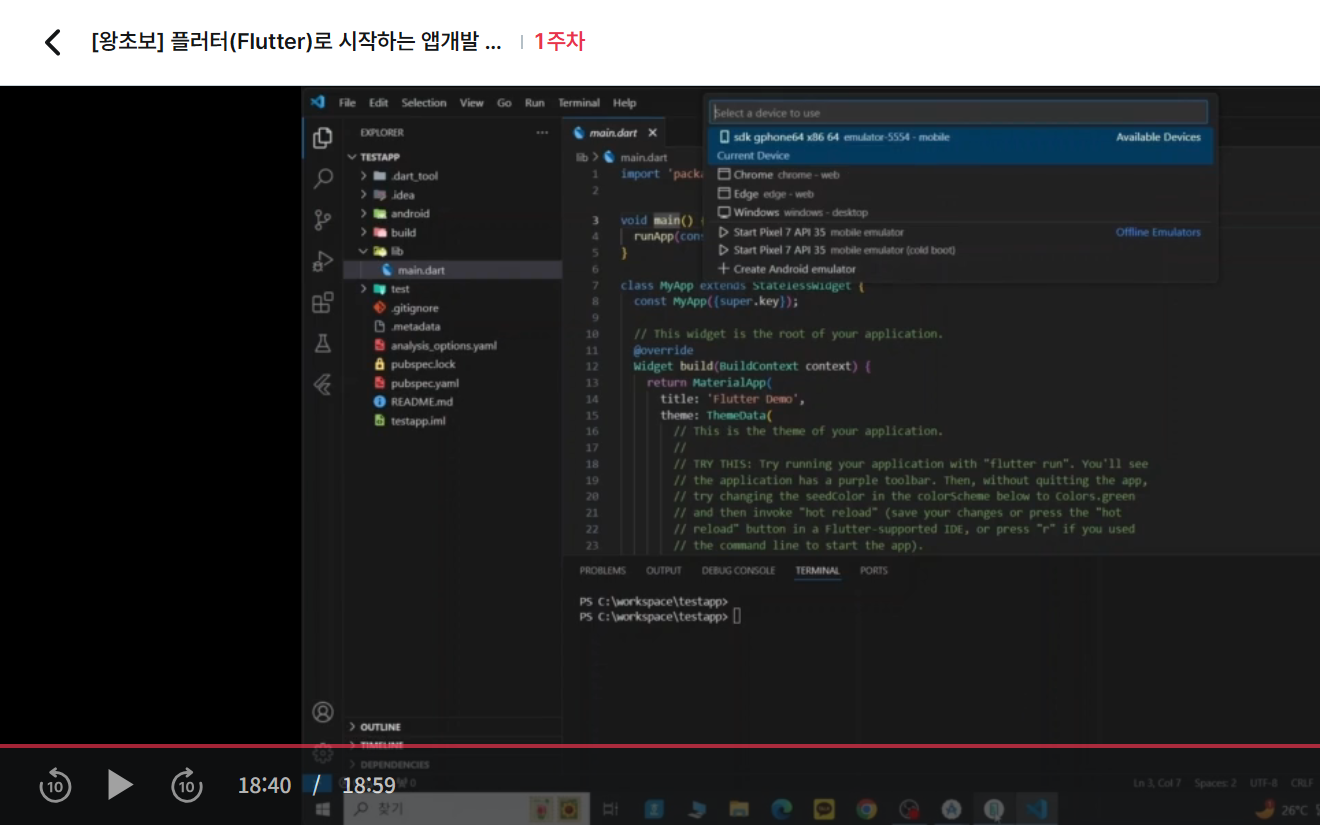Open the View menu

(471, 103)
